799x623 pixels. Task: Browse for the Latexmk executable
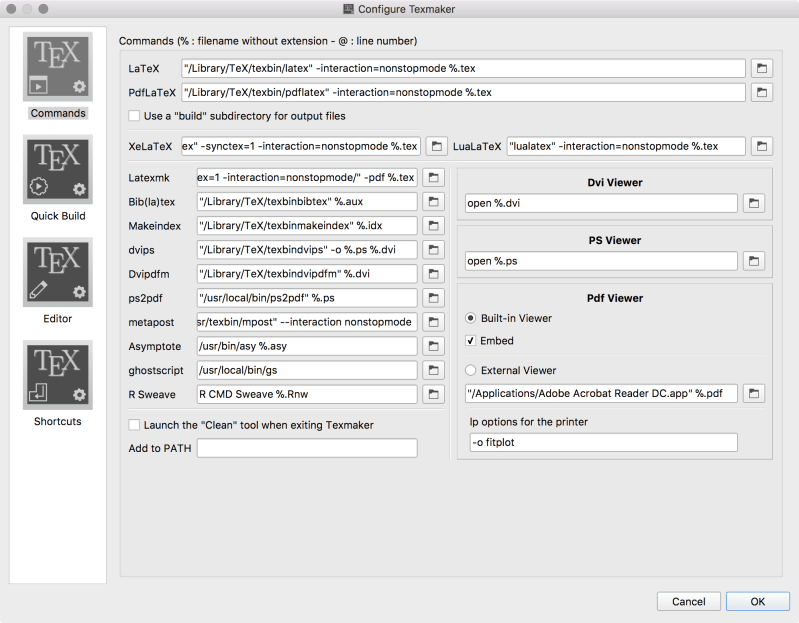pyautogui.click(x=433, y=177)
